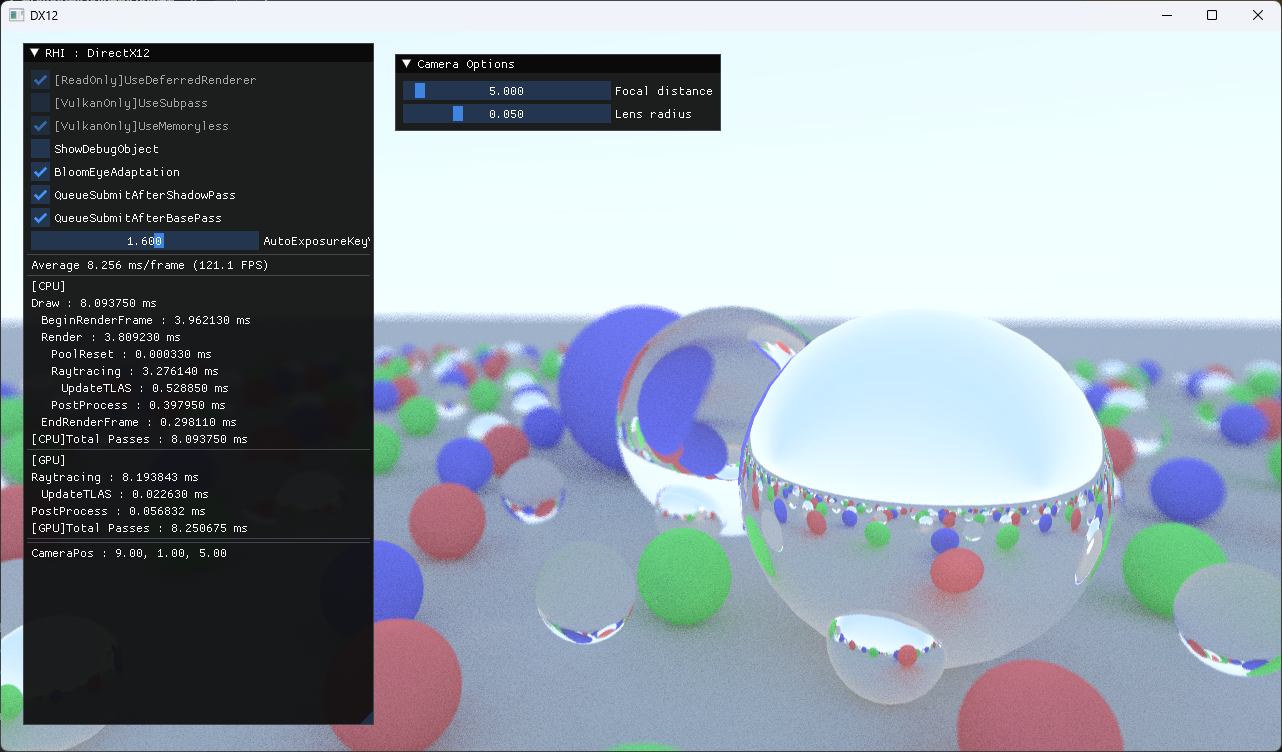The width and height of the screenshot is (1282, 752).
Task: Maximize the DX12 window
Action: pos(1212,15)
